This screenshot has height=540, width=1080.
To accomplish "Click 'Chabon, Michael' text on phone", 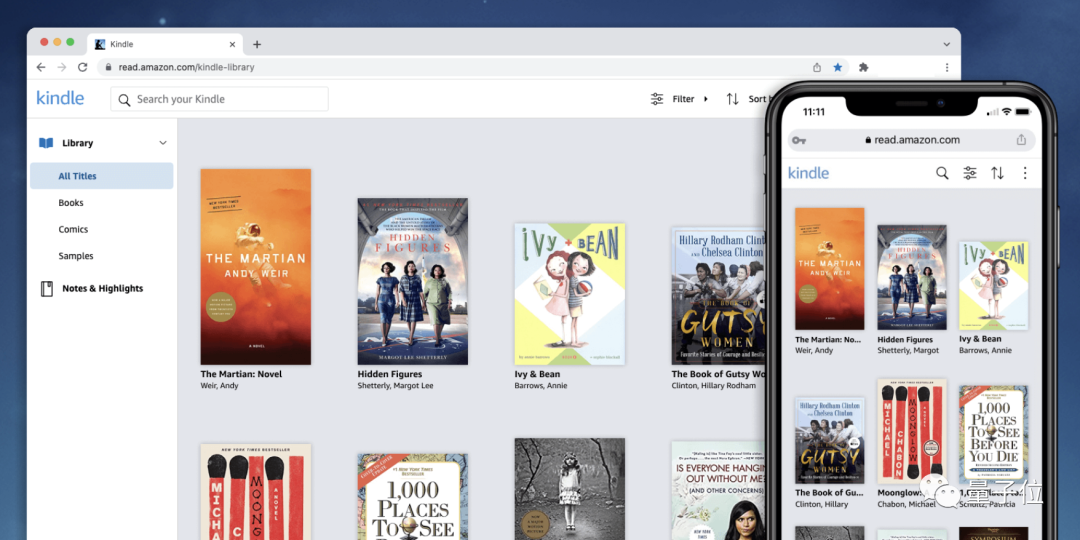I will pyautogui.click(x=906, y=504).
